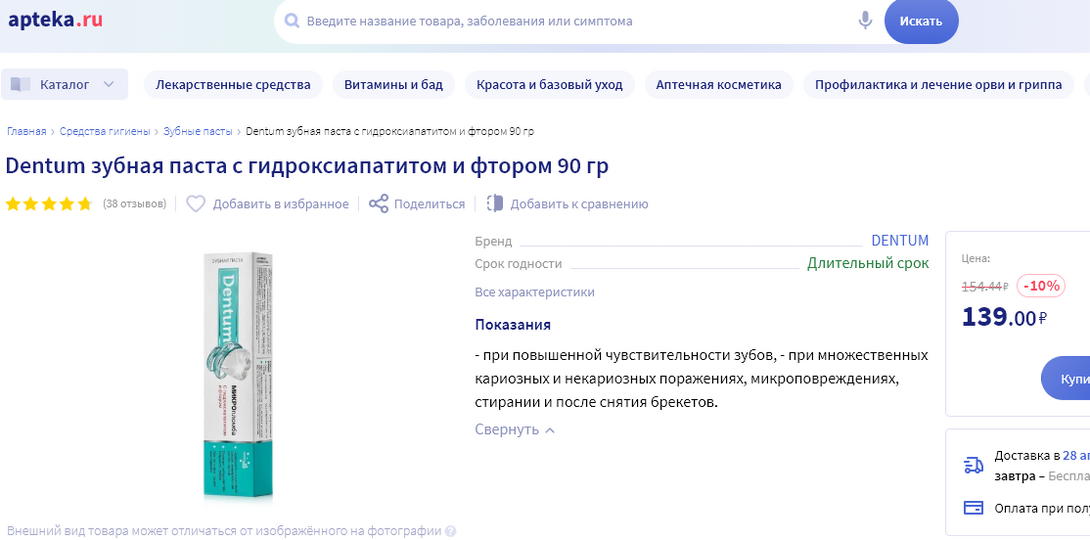Click the last breadcrumb with product name
The width and height of the screenshot is (1090, 540).
pos(390,131)
